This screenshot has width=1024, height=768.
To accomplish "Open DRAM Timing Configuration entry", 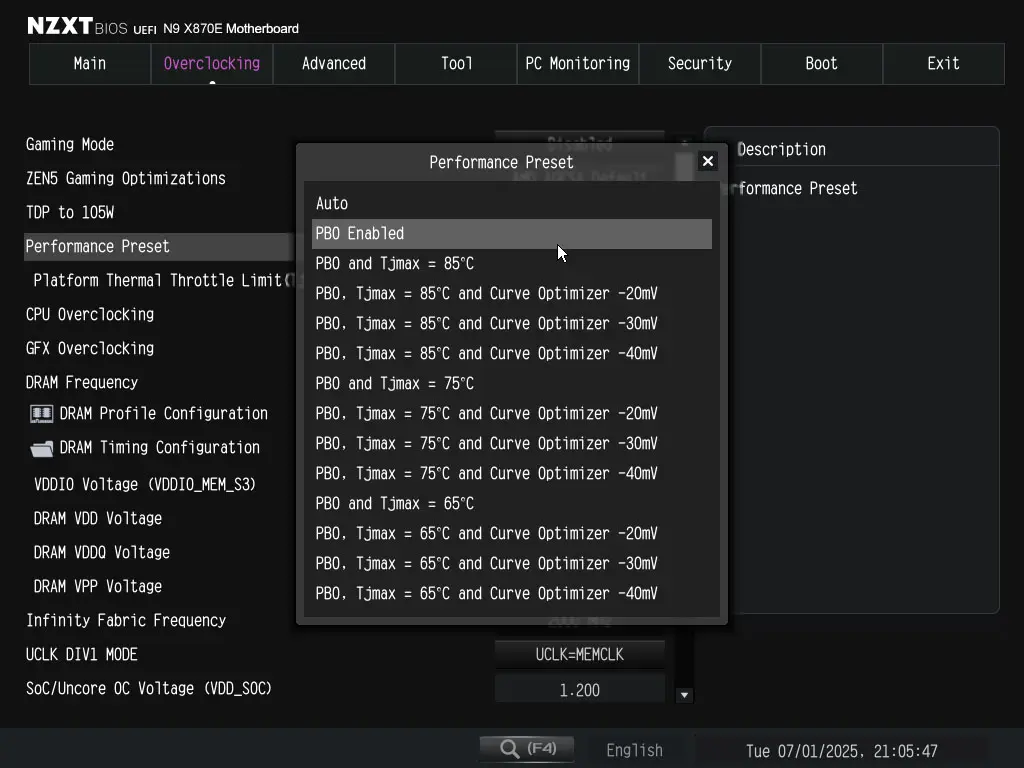I will click(x=159, y=448).
